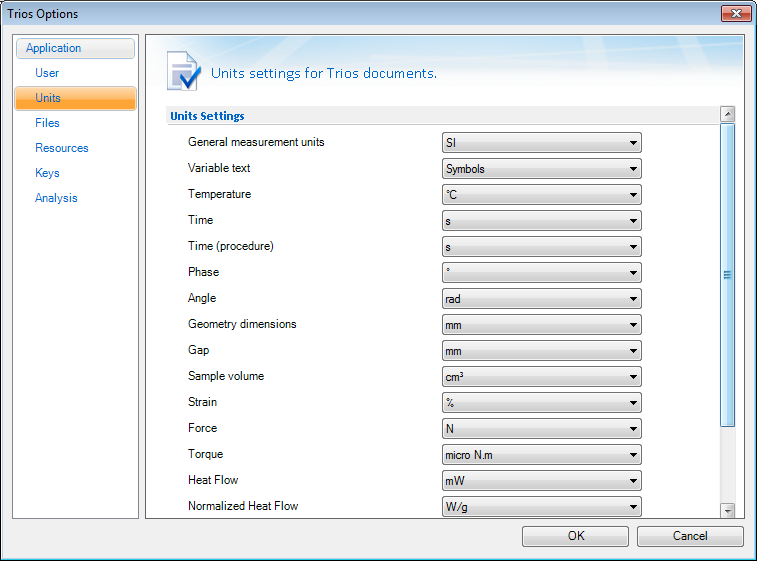This screenshot has height=562, width=757.
Task: Open the Temperature units dropdown
Action: pyautogui.click(x=542, y=195)
